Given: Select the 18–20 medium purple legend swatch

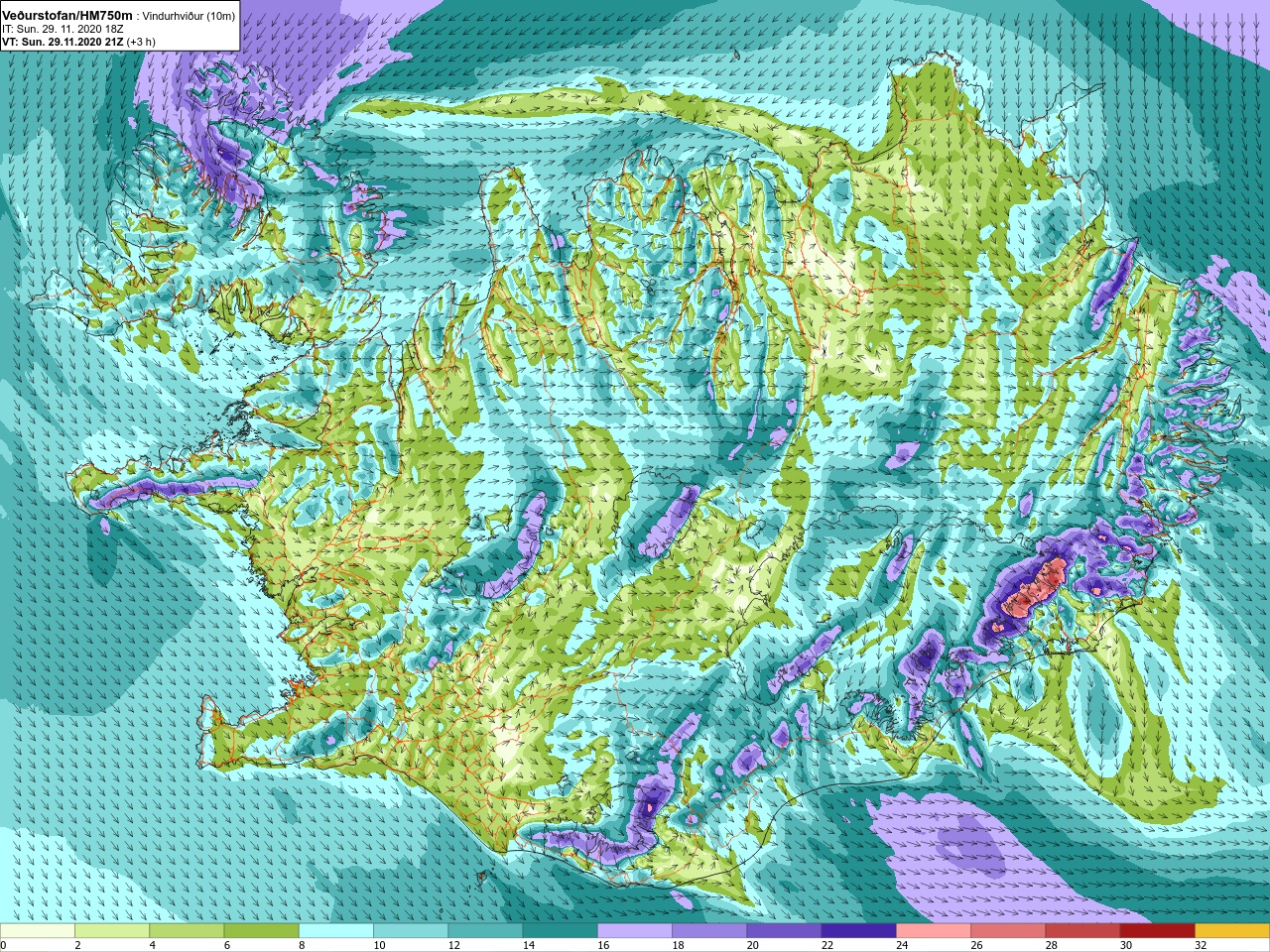Looking at the screenshot, I should [x=709, y=931].
